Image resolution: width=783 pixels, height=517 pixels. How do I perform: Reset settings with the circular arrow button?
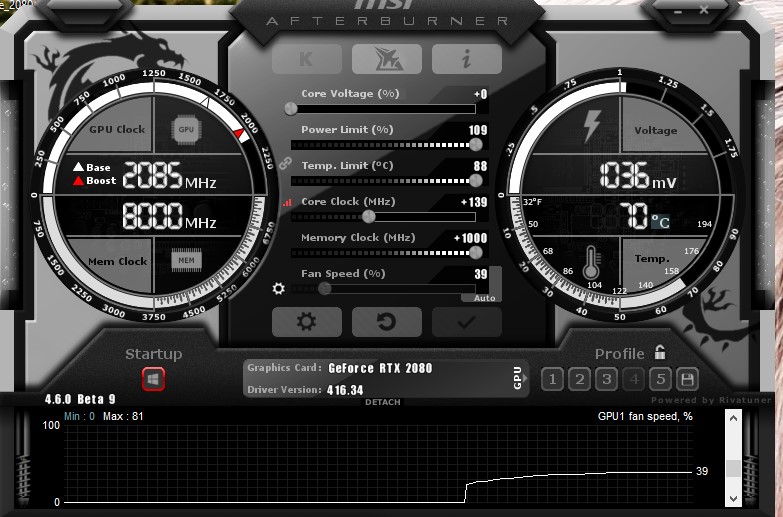click(x=387, y=322)
